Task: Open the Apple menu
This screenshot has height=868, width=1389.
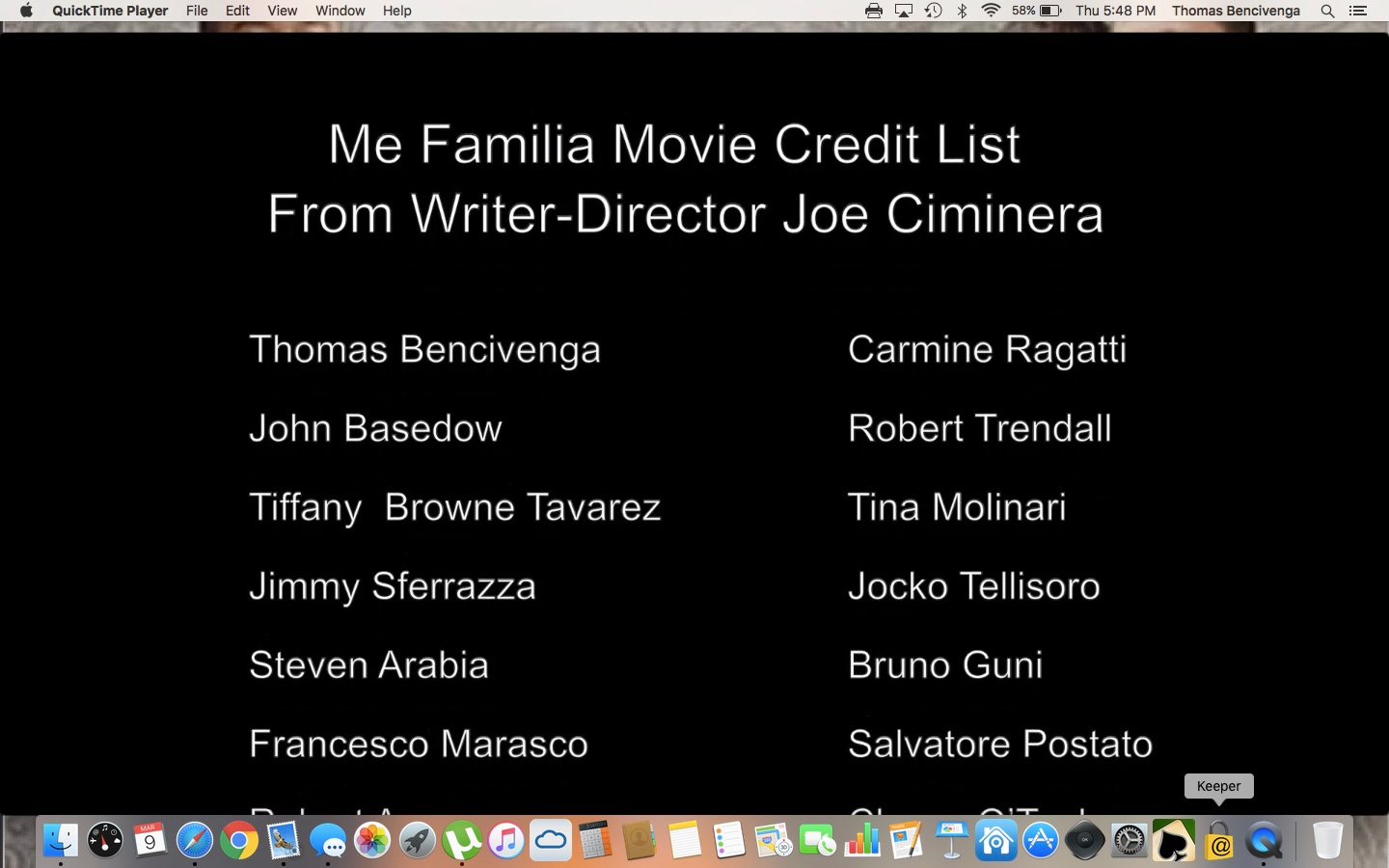Action: pos(26,11)
